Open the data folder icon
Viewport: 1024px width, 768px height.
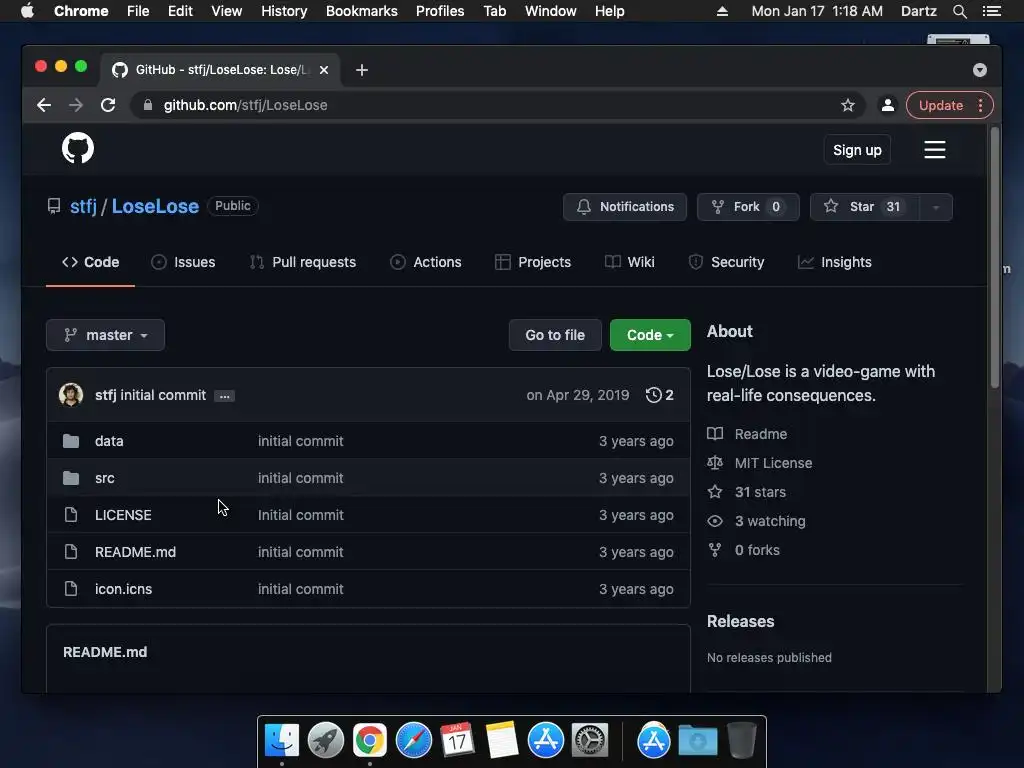[x=71, y=441]
